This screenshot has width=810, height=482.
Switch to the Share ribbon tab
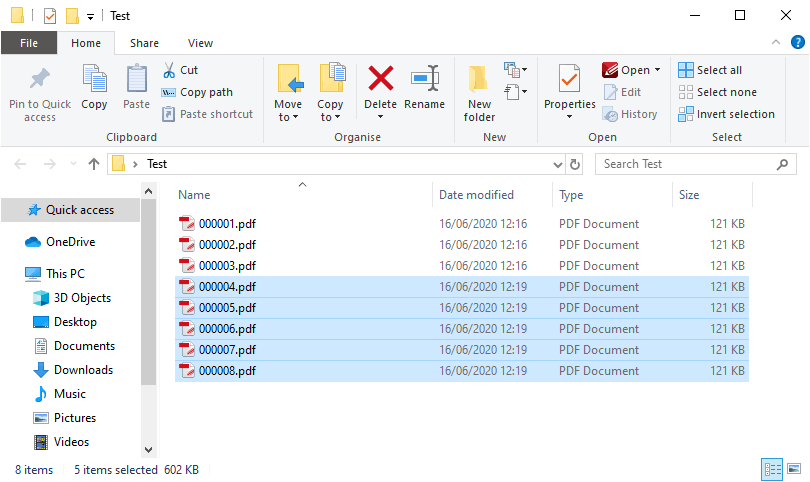[x=144, y=43]
